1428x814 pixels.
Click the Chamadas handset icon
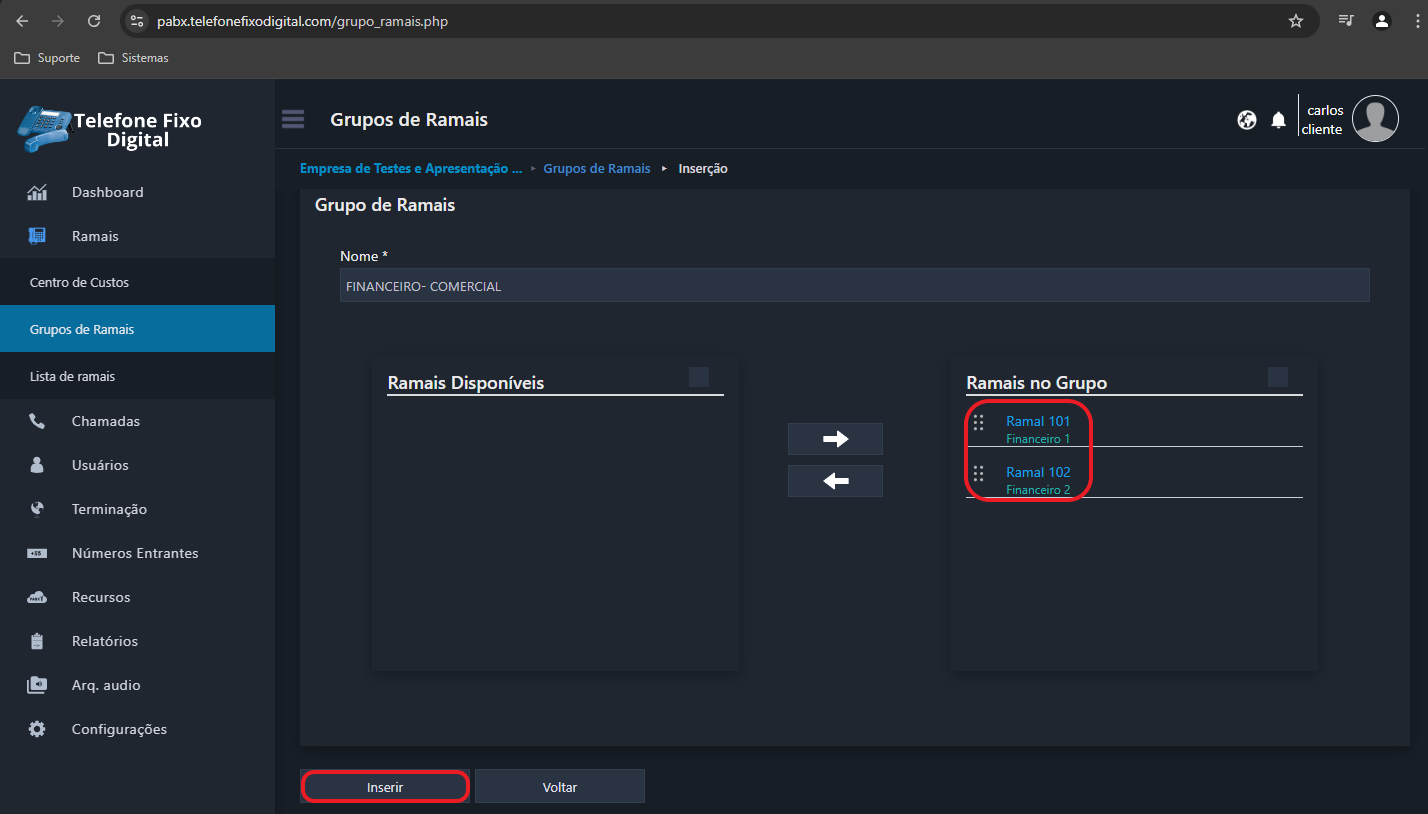point(37,421)
